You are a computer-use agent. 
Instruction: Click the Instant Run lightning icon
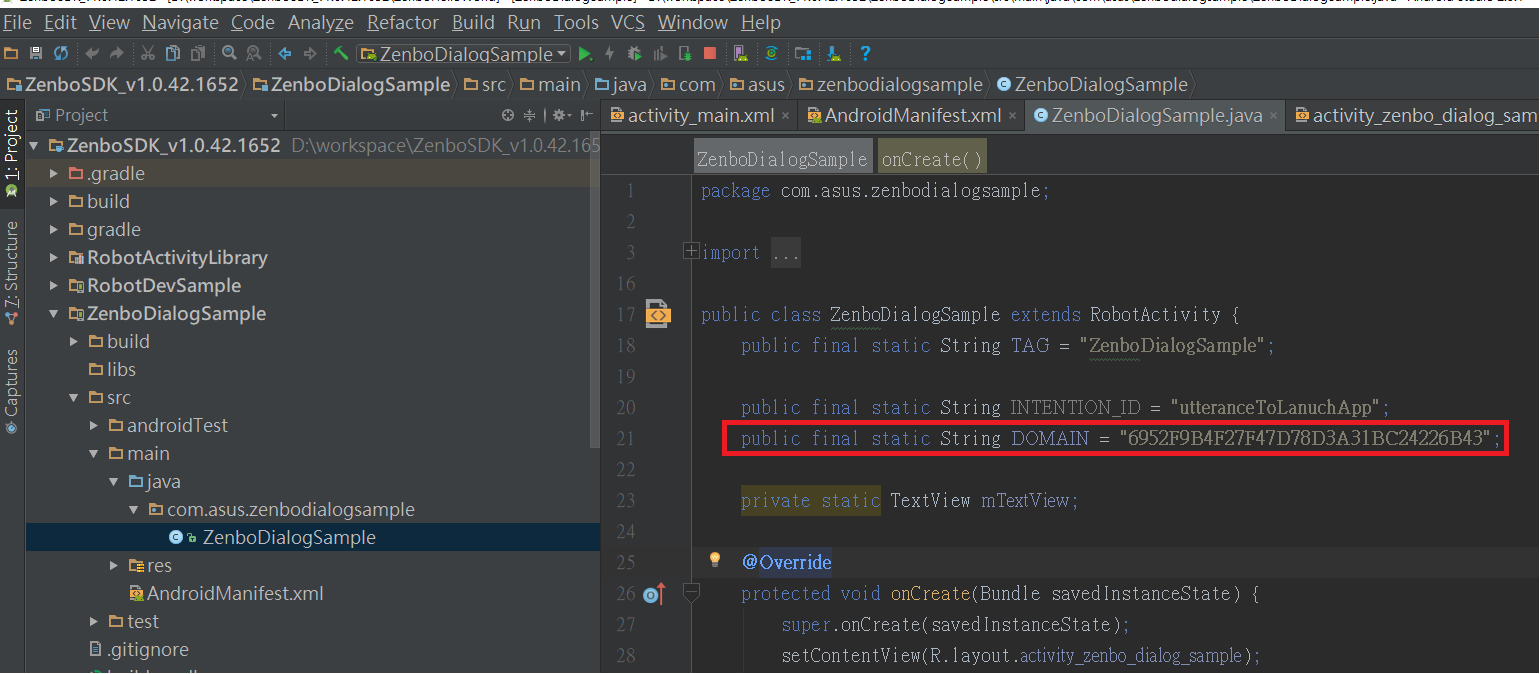pyautogui.click(x=610, y=53)
